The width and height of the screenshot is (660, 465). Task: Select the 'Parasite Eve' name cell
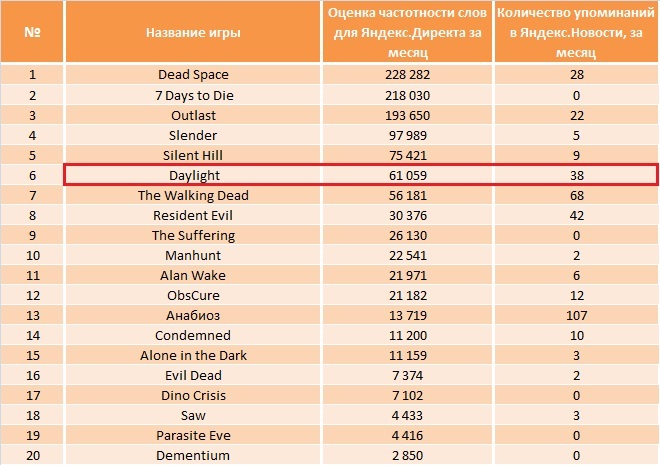pyautogui.click(x=193, y=435)
